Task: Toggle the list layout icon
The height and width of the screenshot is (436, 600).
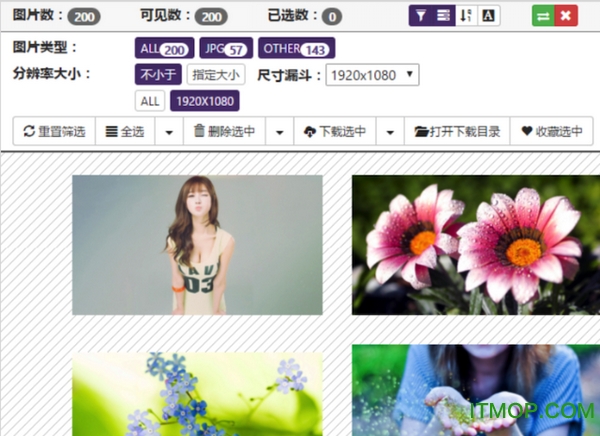Action: tap(443, 16)
